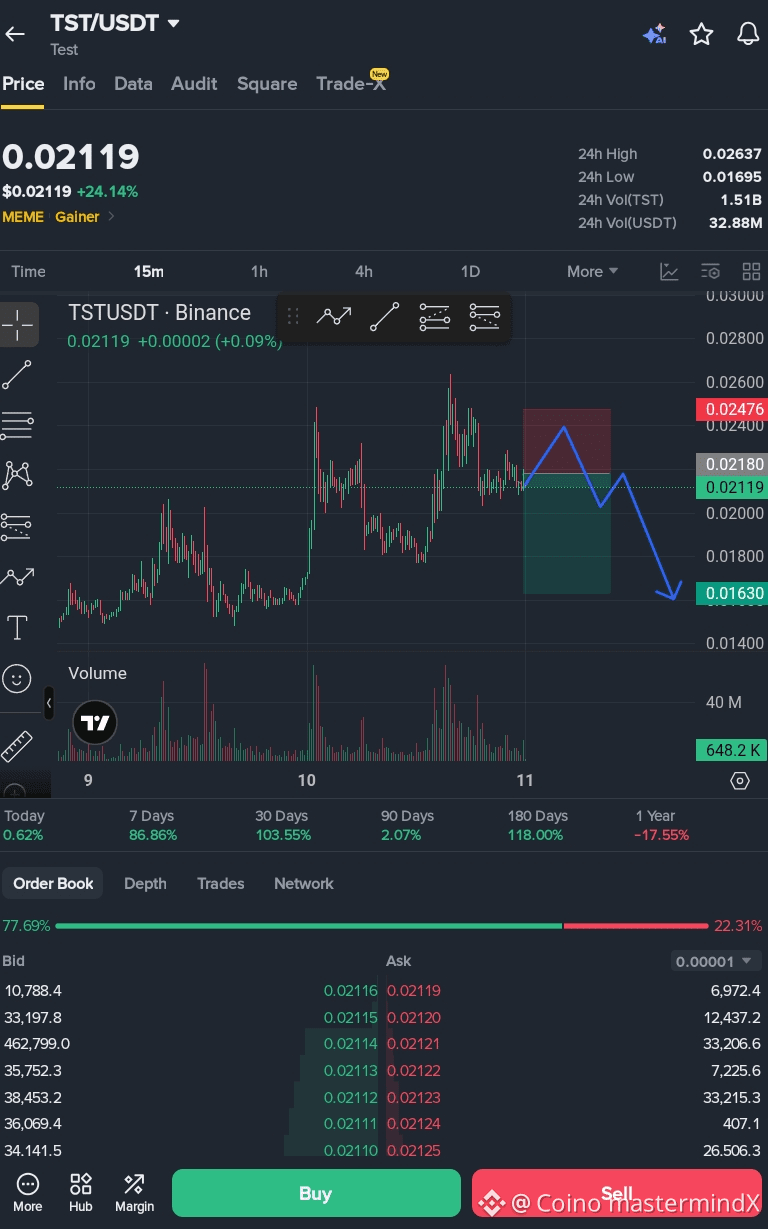Select the horizontal lines Fibonacci tool
Image resolution: width=768 pixels, height=1229 pixels.
click(17, 425)
